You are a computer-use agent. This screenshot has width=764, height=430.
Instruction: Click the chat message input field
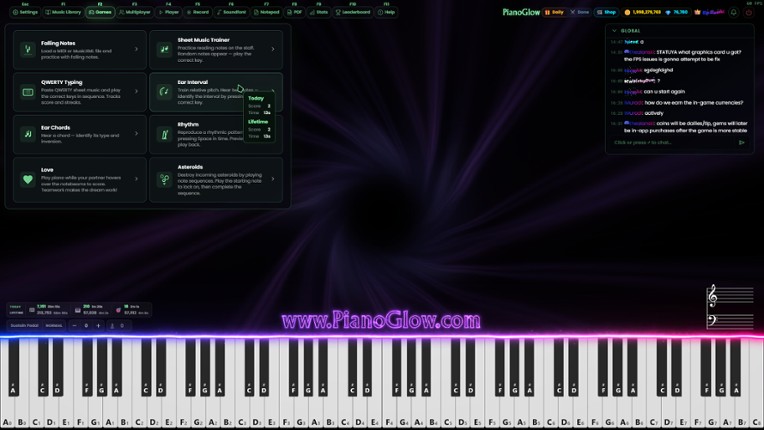coord(672,142)
